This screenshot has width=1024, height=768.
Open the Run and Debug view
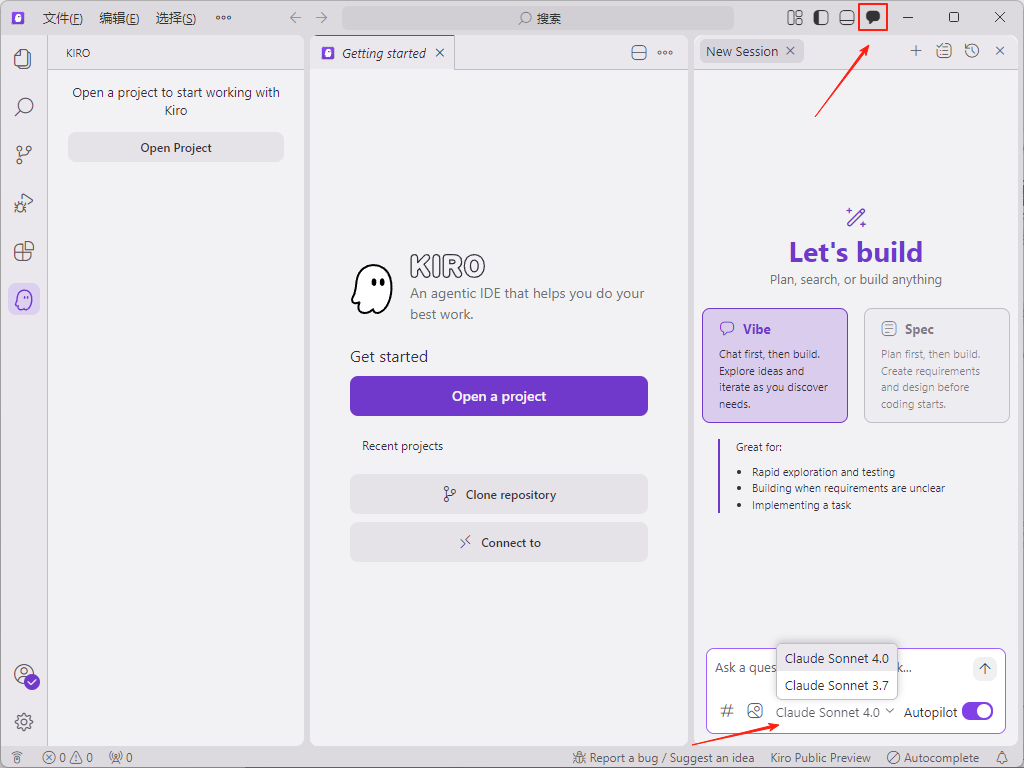click(x=23, y=203)
